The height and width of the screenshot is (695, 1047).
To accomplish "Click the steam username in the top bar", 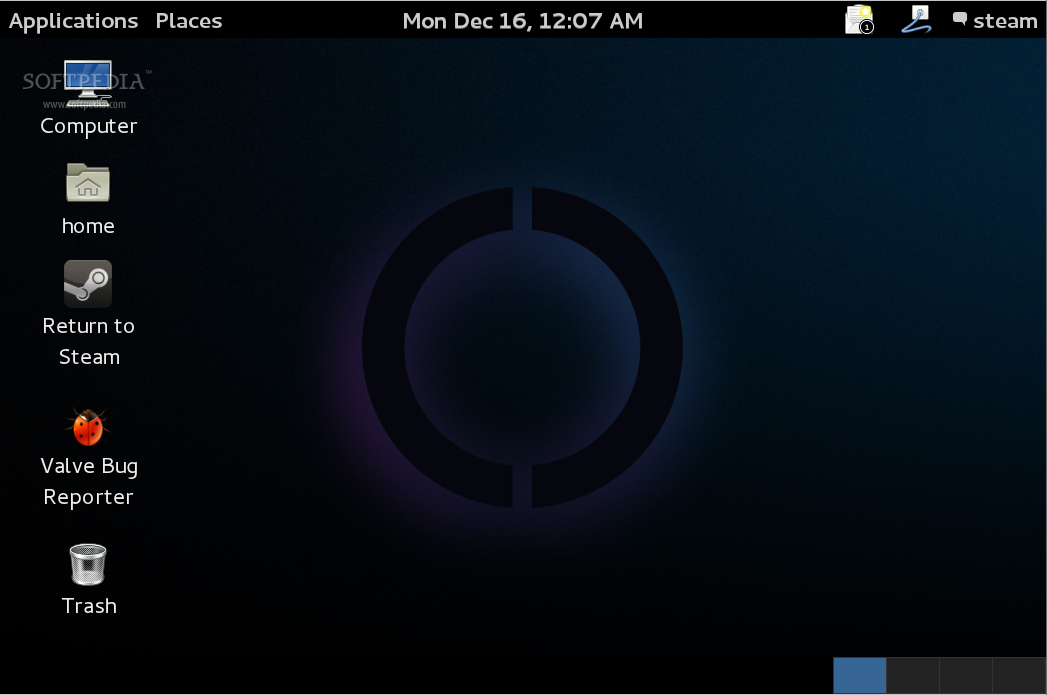I will pyautogui.click(x=1006, y=20).
